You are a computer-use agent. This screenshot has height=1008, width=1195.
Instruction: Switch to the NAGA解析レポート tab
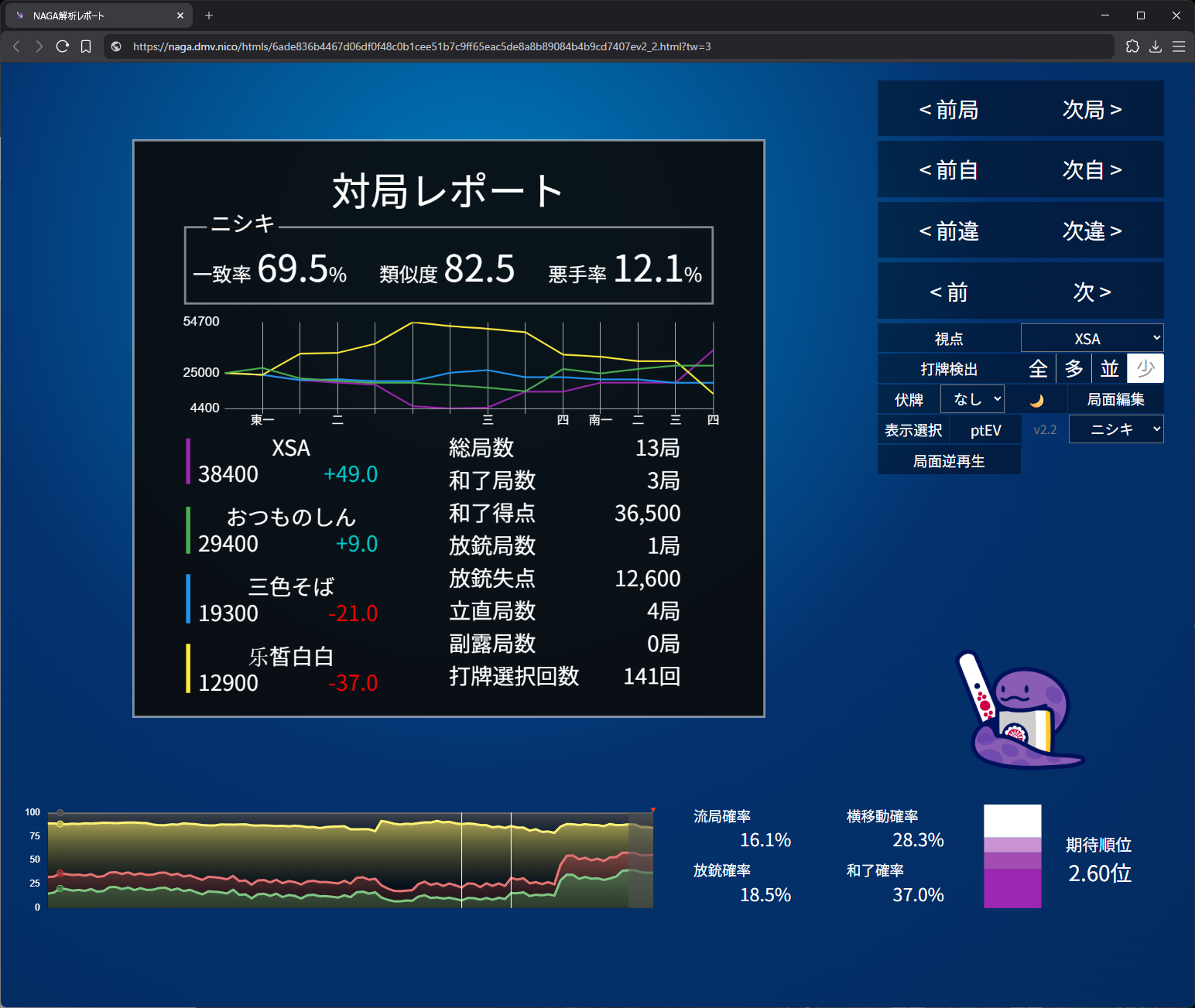93,15
